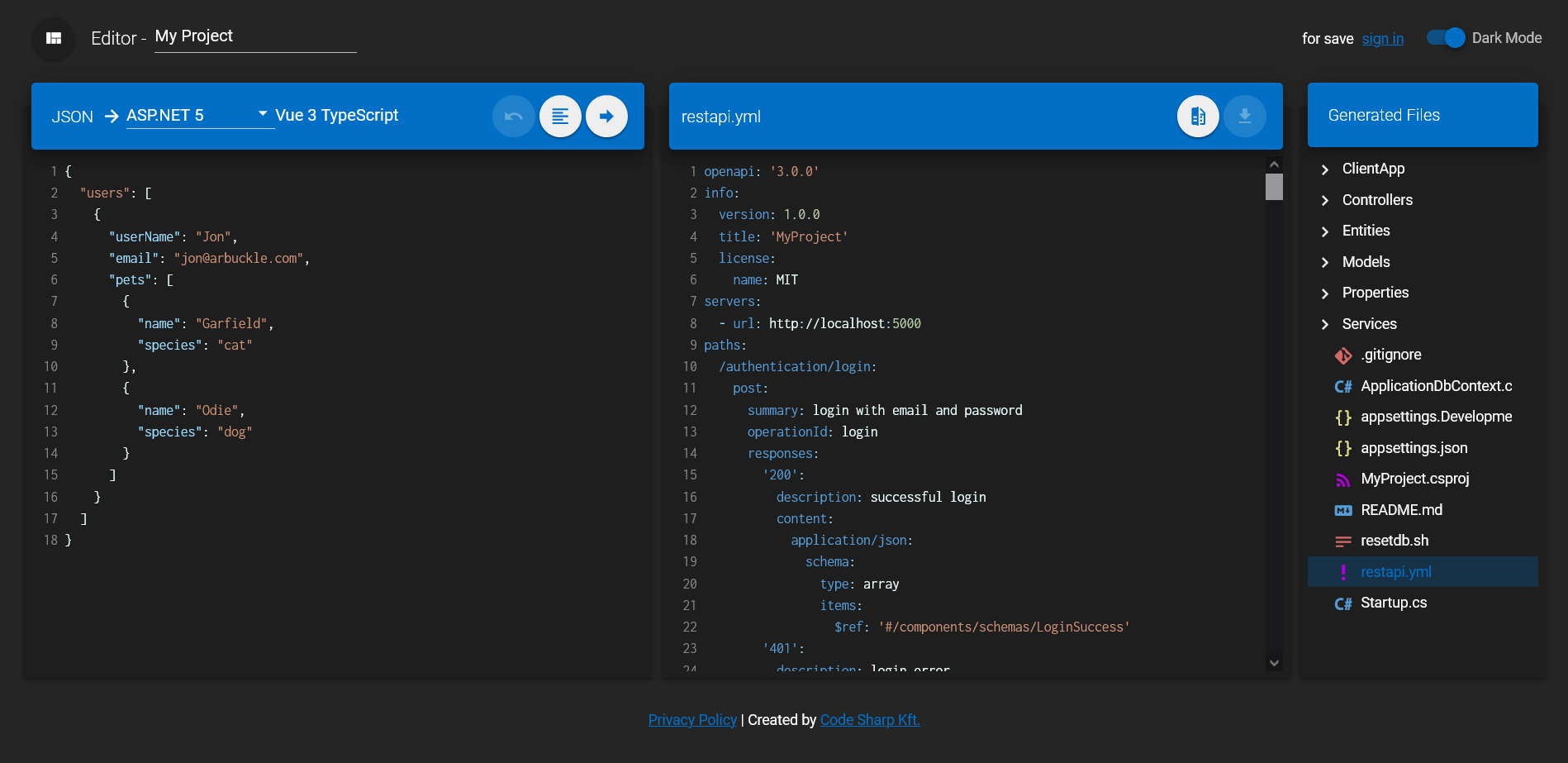Click the markdown icon beside README.md
This screenshot has width=1568, height=763.
click(1343, 510)
